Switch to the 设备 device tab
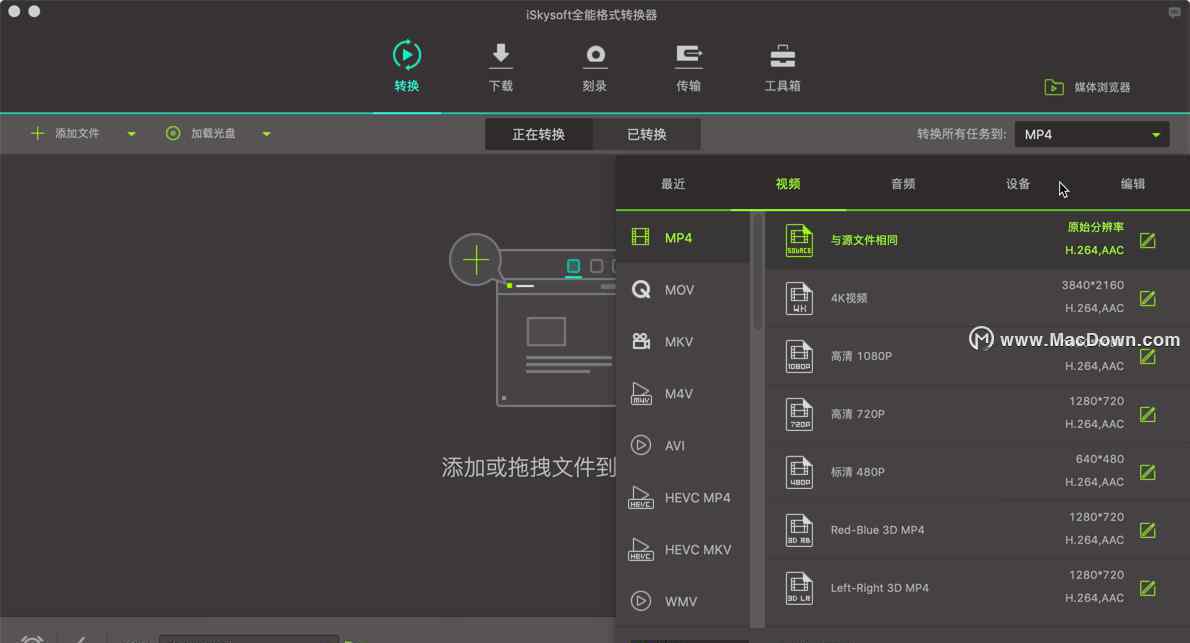The height and width of the screenshot is (643, 1190). 1018,184
